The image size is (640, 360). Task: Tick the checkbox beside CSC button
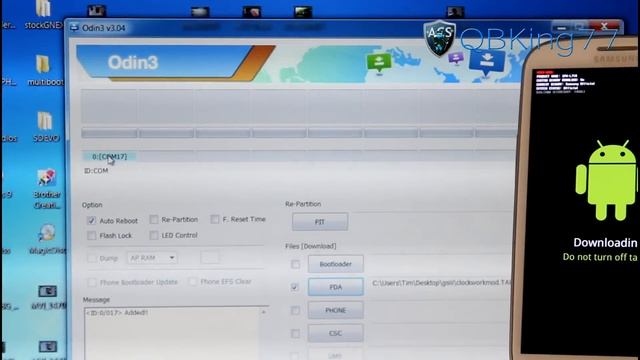pyautogui.click(x=295, y=333)
